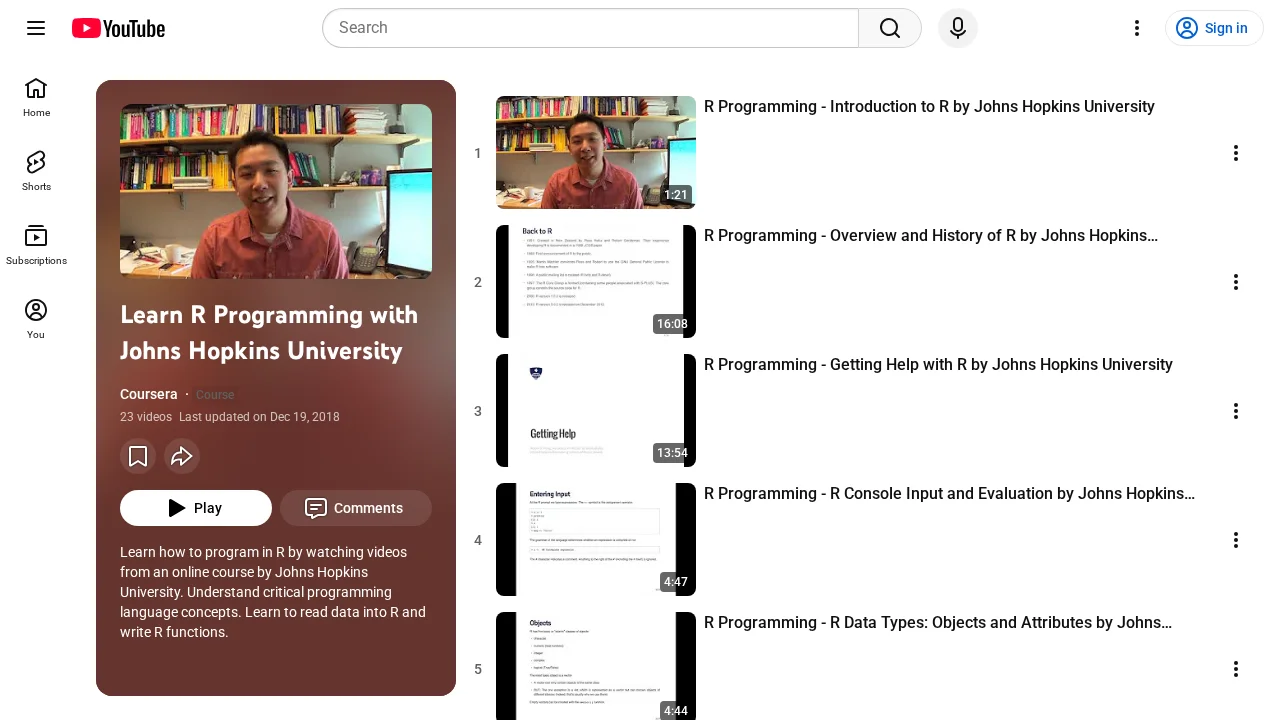Click the '23 videos' count text
1280x720 pixels.
146,417
